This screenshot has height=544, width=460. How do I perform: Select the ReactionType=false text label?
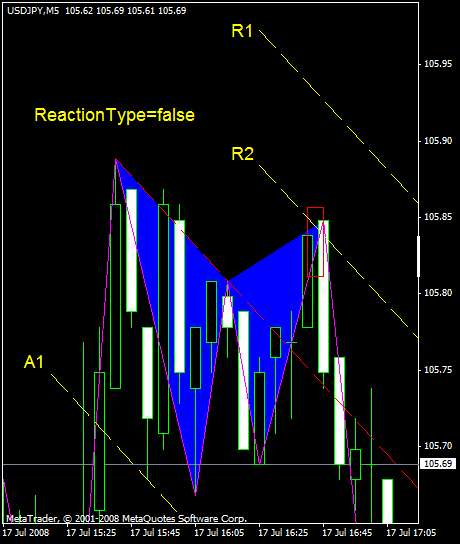[x=114, y=115]
